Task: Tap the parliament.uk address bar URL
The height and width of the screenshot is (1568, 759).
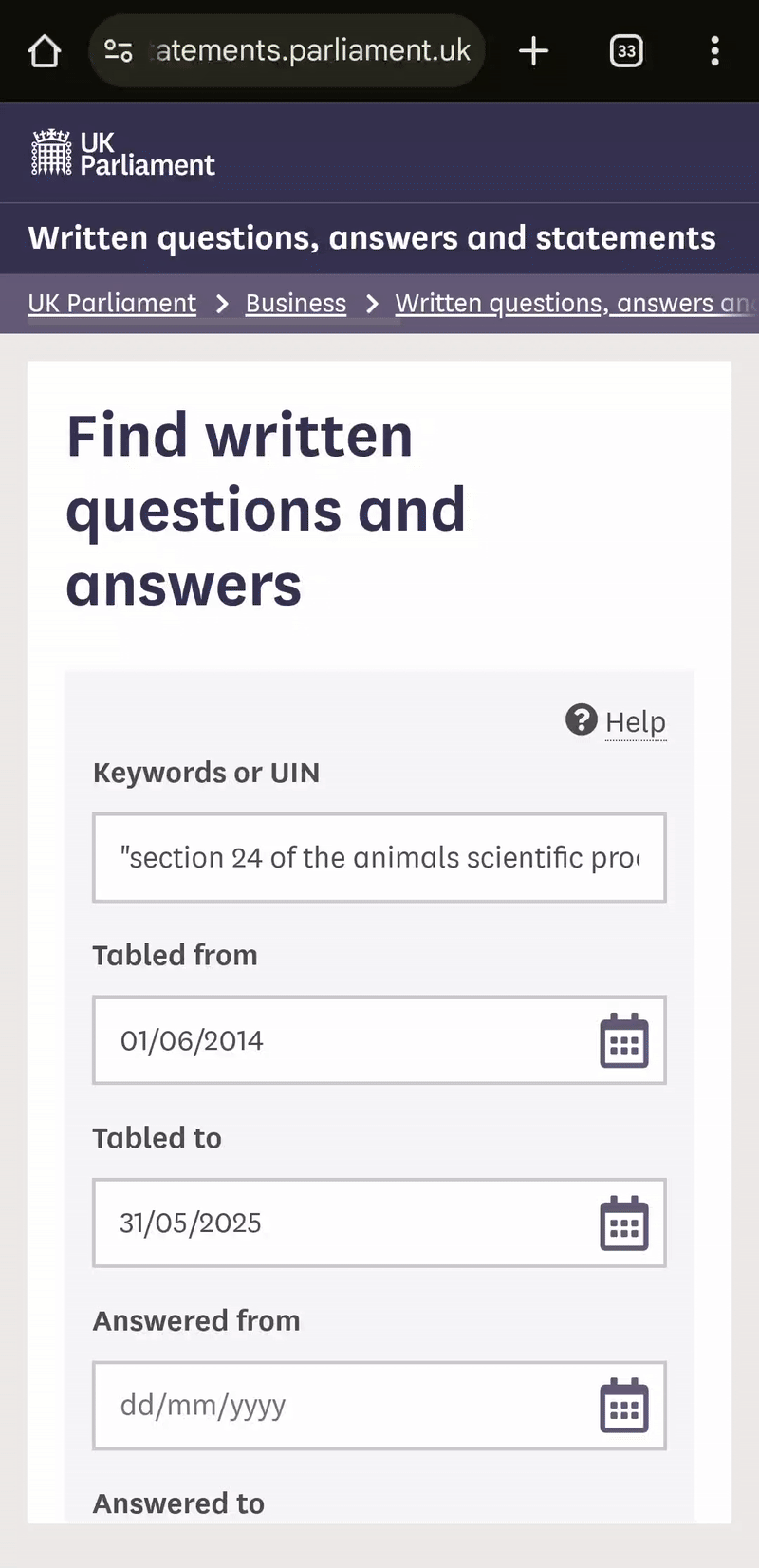Action: [x=313, y=51]
